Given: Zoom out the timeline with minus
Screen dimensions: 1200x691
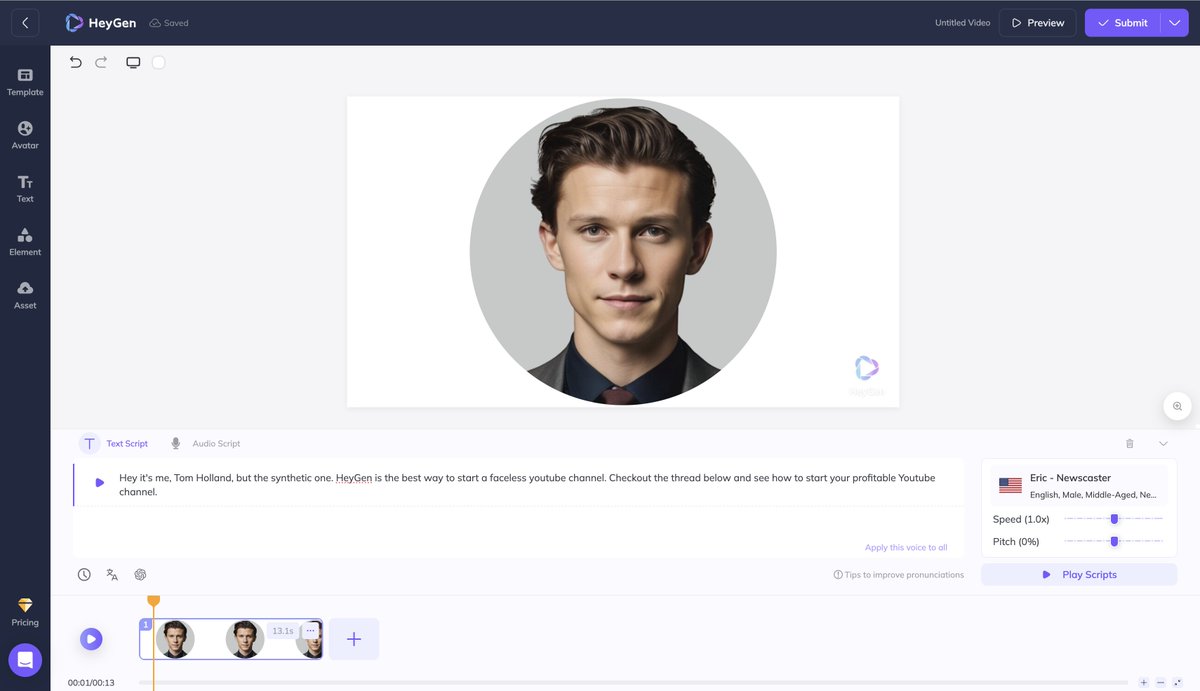Looking at the screenshot, I should [1161, 682].
